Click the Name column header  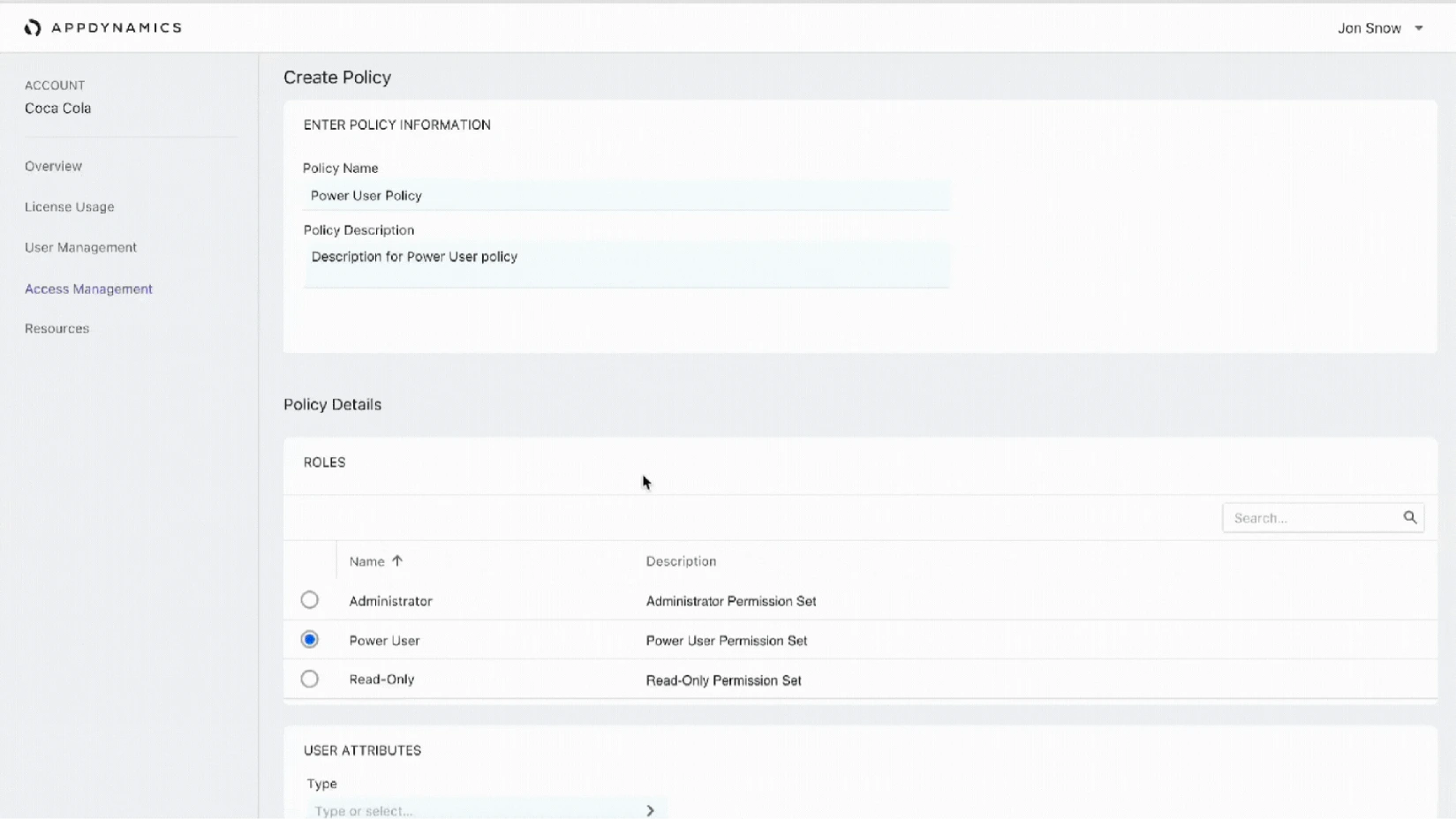tap(366, 561)
